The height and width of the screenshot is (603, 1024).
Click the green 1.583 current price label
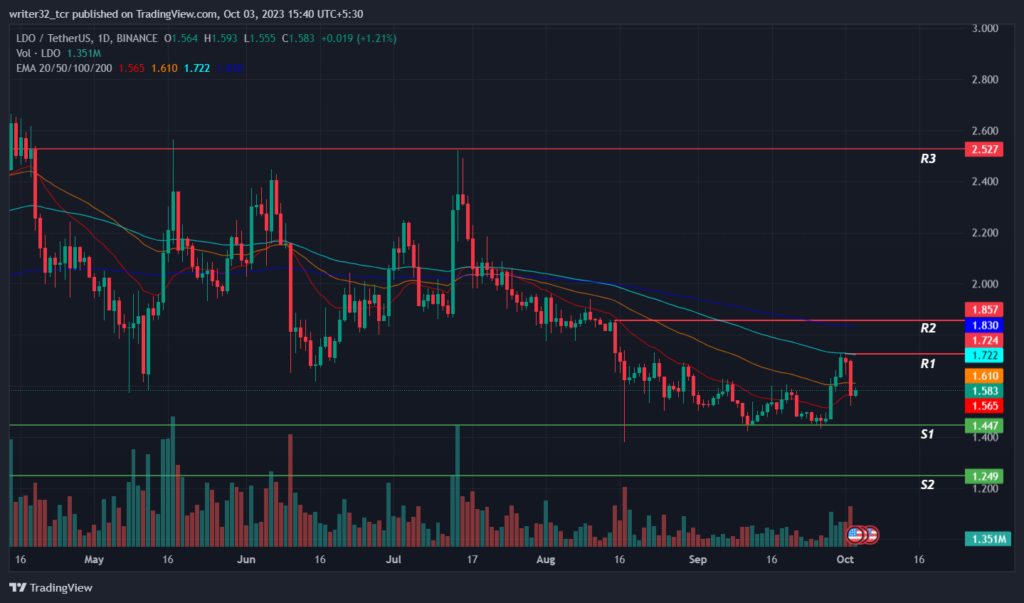click(x=984, y=391)
